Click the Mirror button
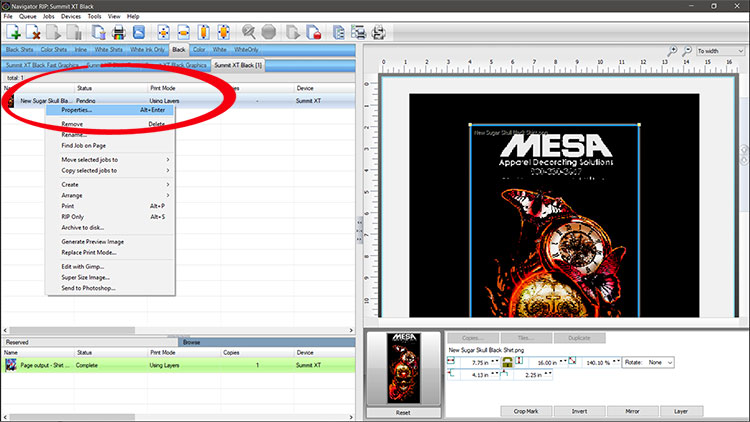Viewport: 750px width, 422px height. [x=632, y=411]
